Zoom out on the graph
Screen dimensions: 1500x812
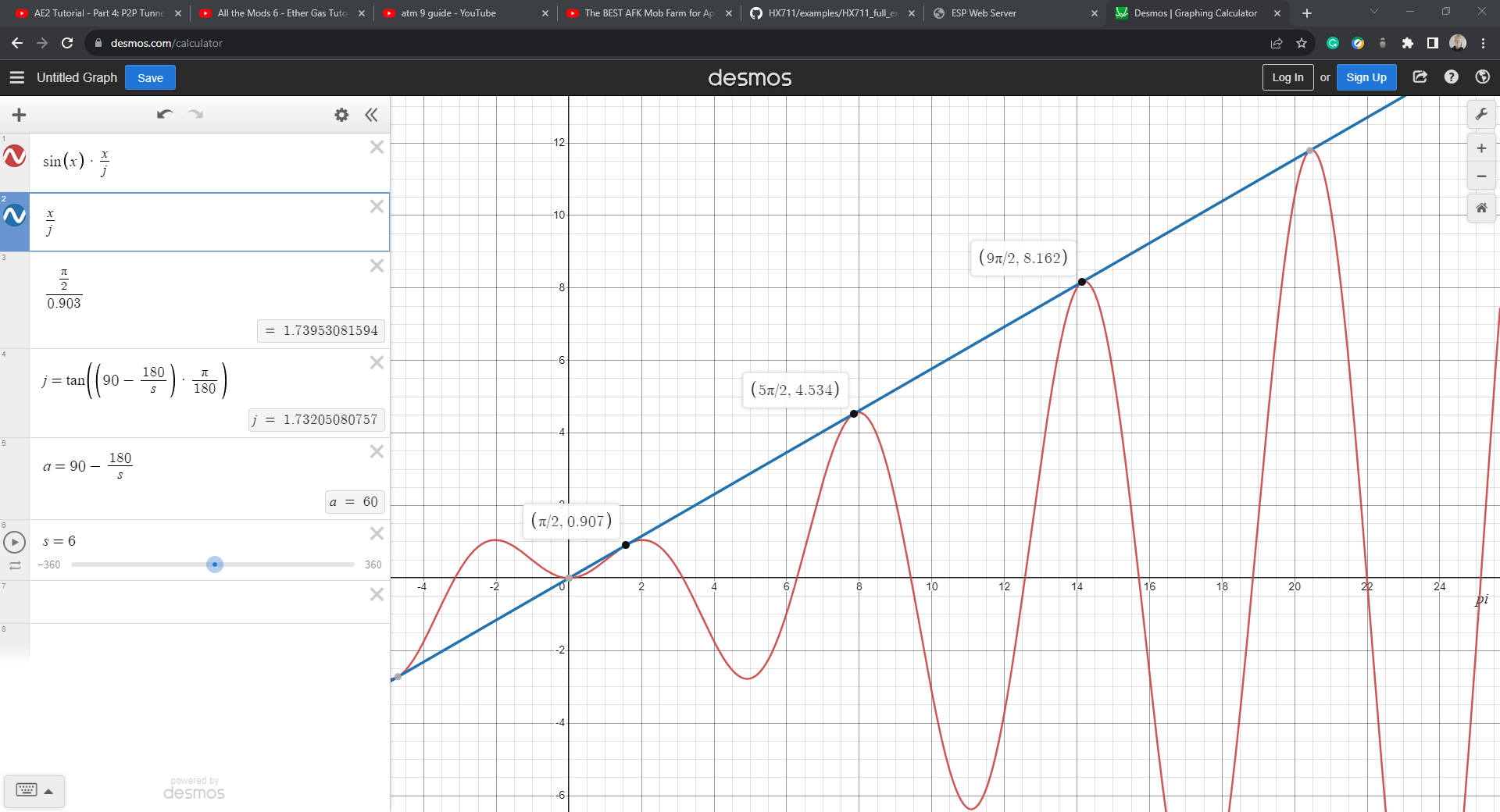pos(1480,176)
